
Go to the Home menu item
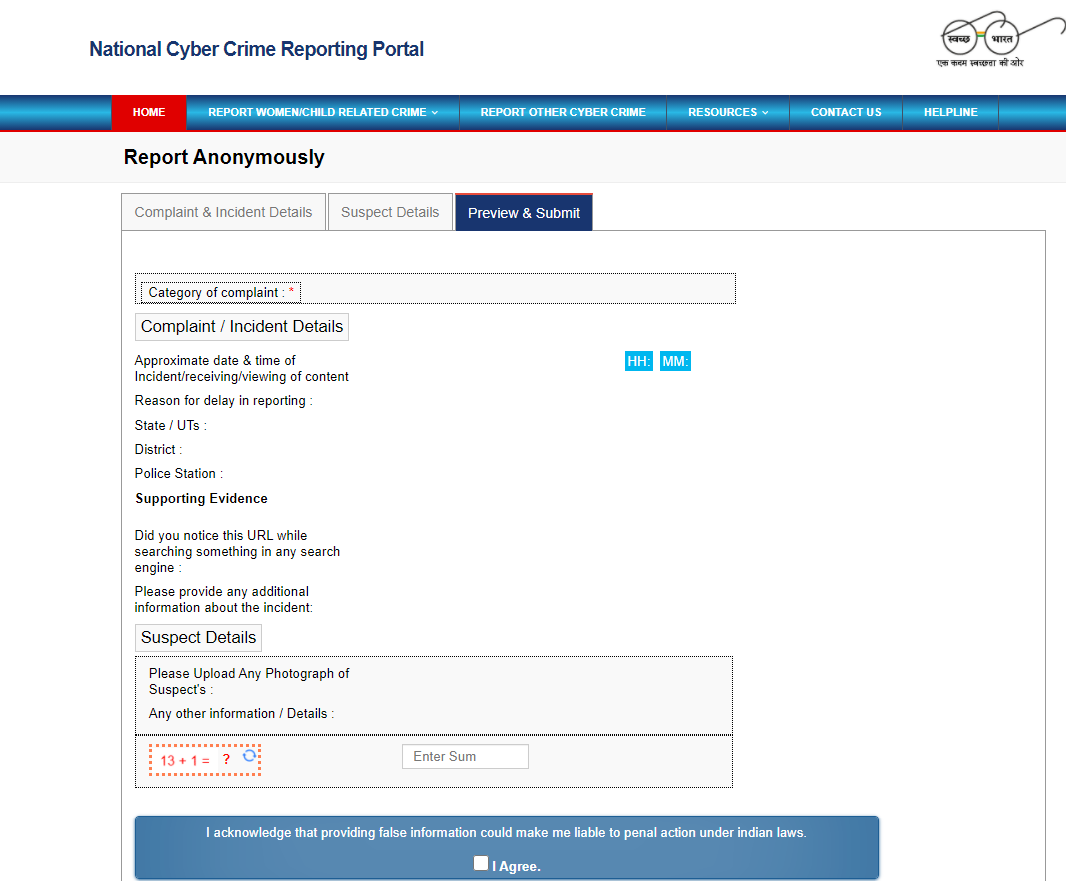149,112
